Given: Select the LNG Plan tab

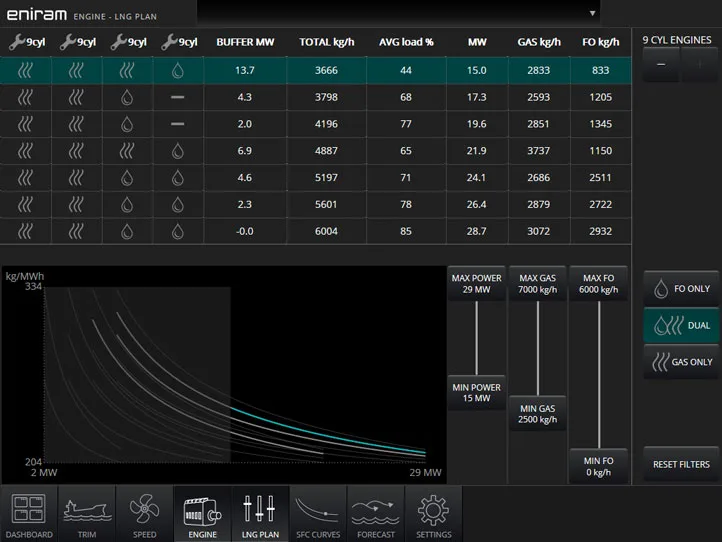Looking at the screenshot, I should [x=261, y=513].
